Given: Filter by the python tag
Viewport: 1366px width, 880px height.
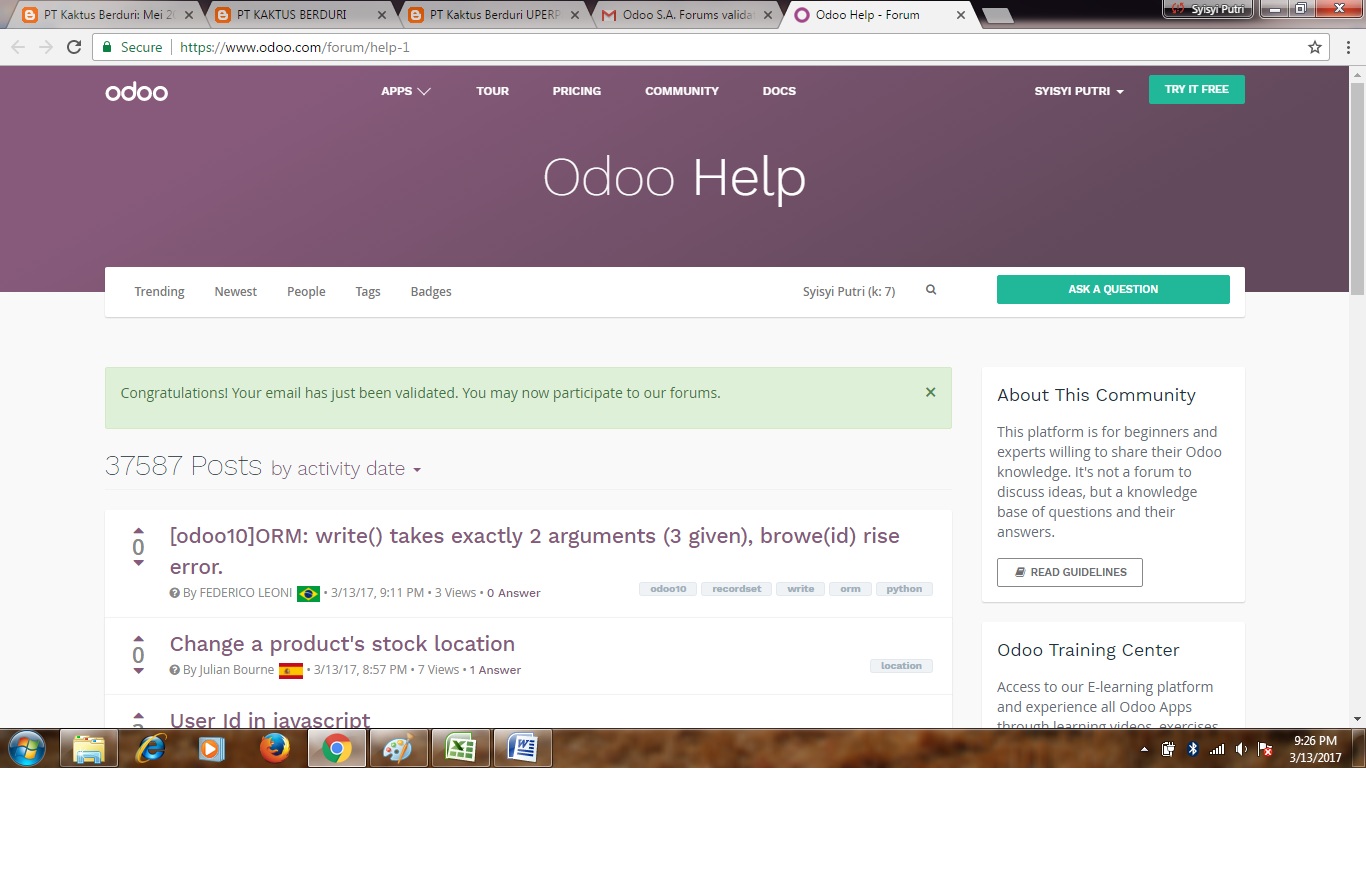Looking at the screenshot, I should pyautogui.click(x=904, y=589).
